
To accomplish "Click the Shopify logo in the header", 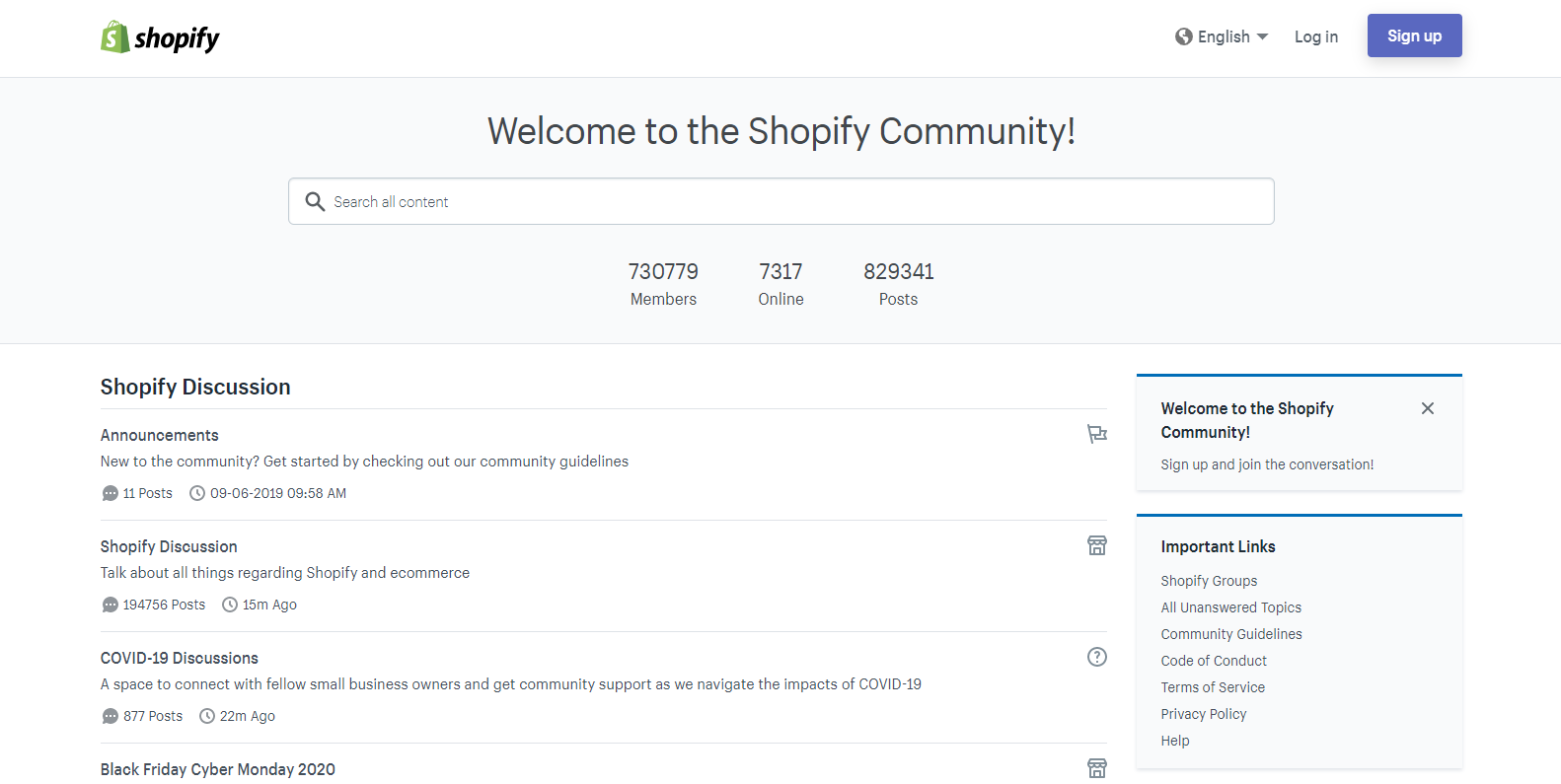I will (160, 37).
